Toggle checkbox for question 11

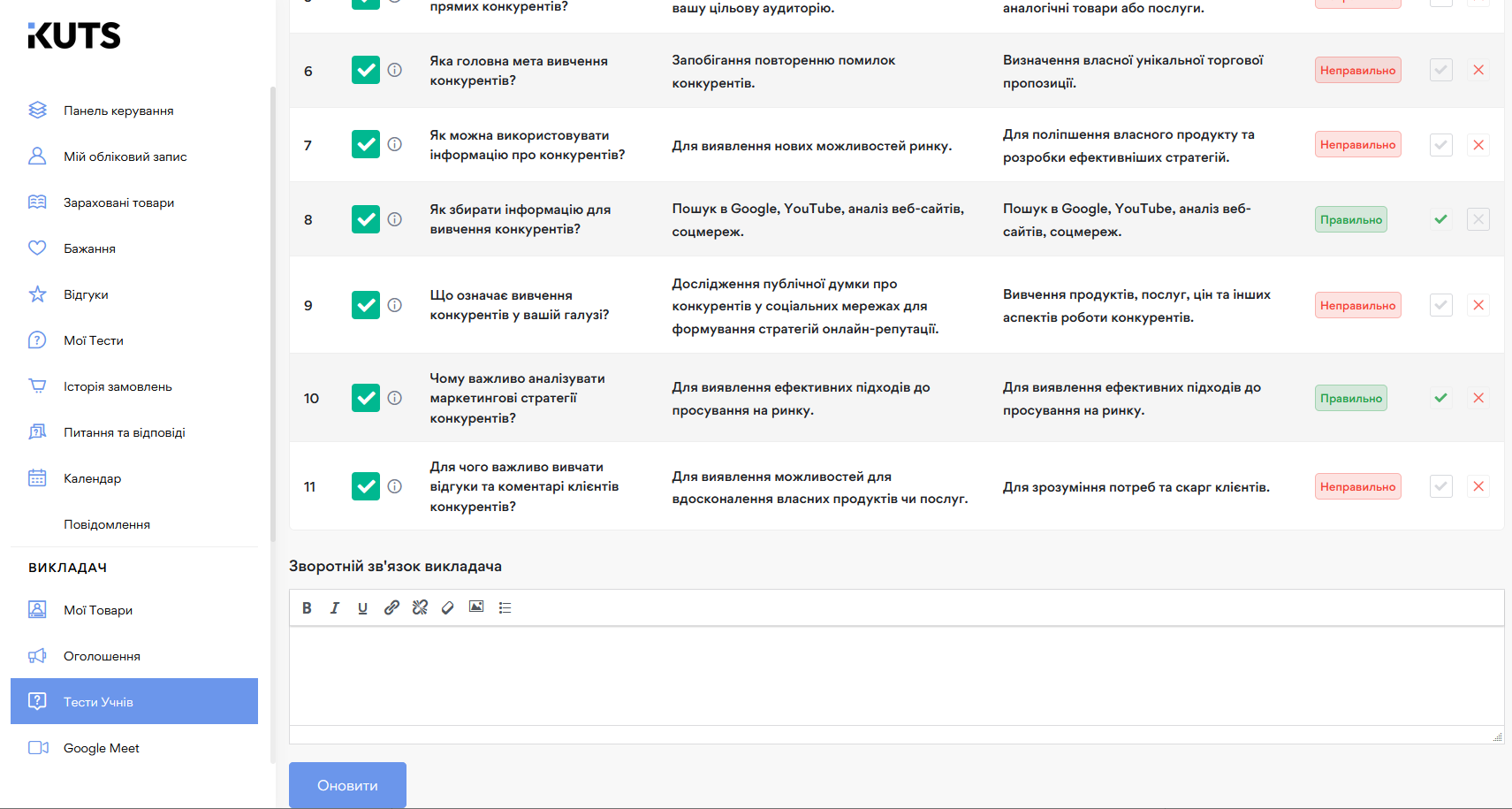point(365,486)
